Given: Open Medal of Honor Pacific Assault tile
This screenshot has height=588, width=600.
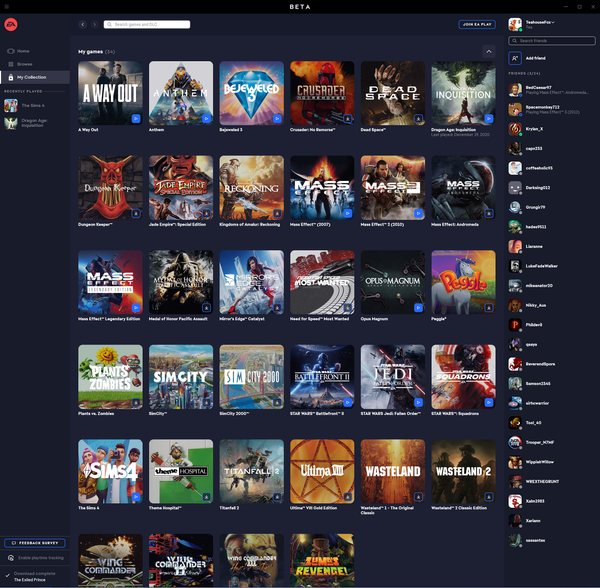Looking at the screenshot, I should [181, 282].
